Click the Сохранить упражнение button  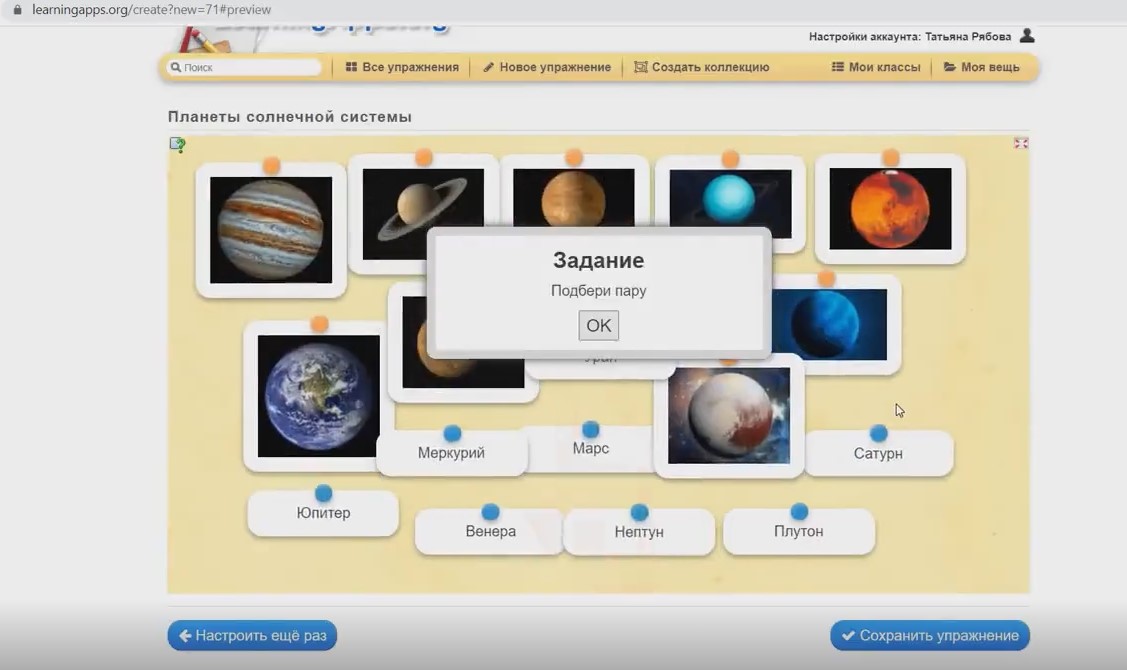929,635
